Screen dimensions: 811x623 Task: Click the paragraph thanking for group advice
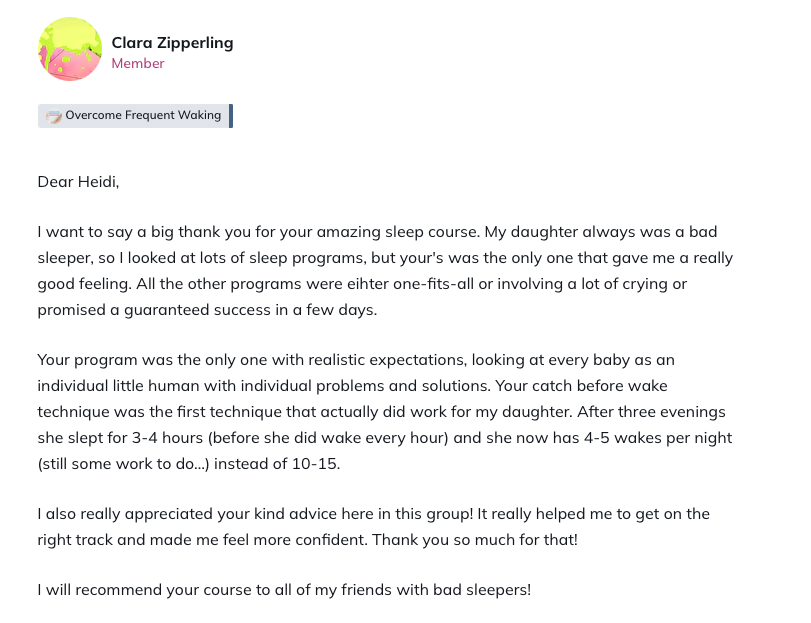(375, 526)
